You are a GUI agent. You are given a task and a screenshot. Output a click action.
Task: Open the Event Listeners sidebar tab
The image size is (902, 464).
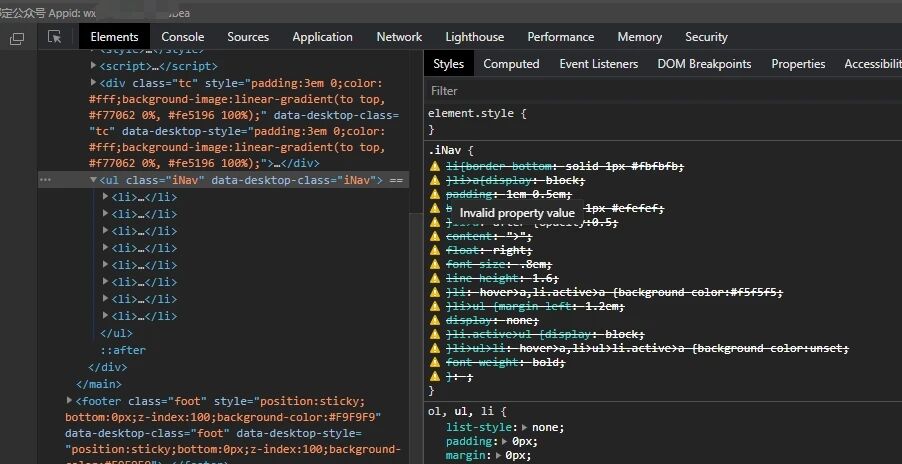599,64
